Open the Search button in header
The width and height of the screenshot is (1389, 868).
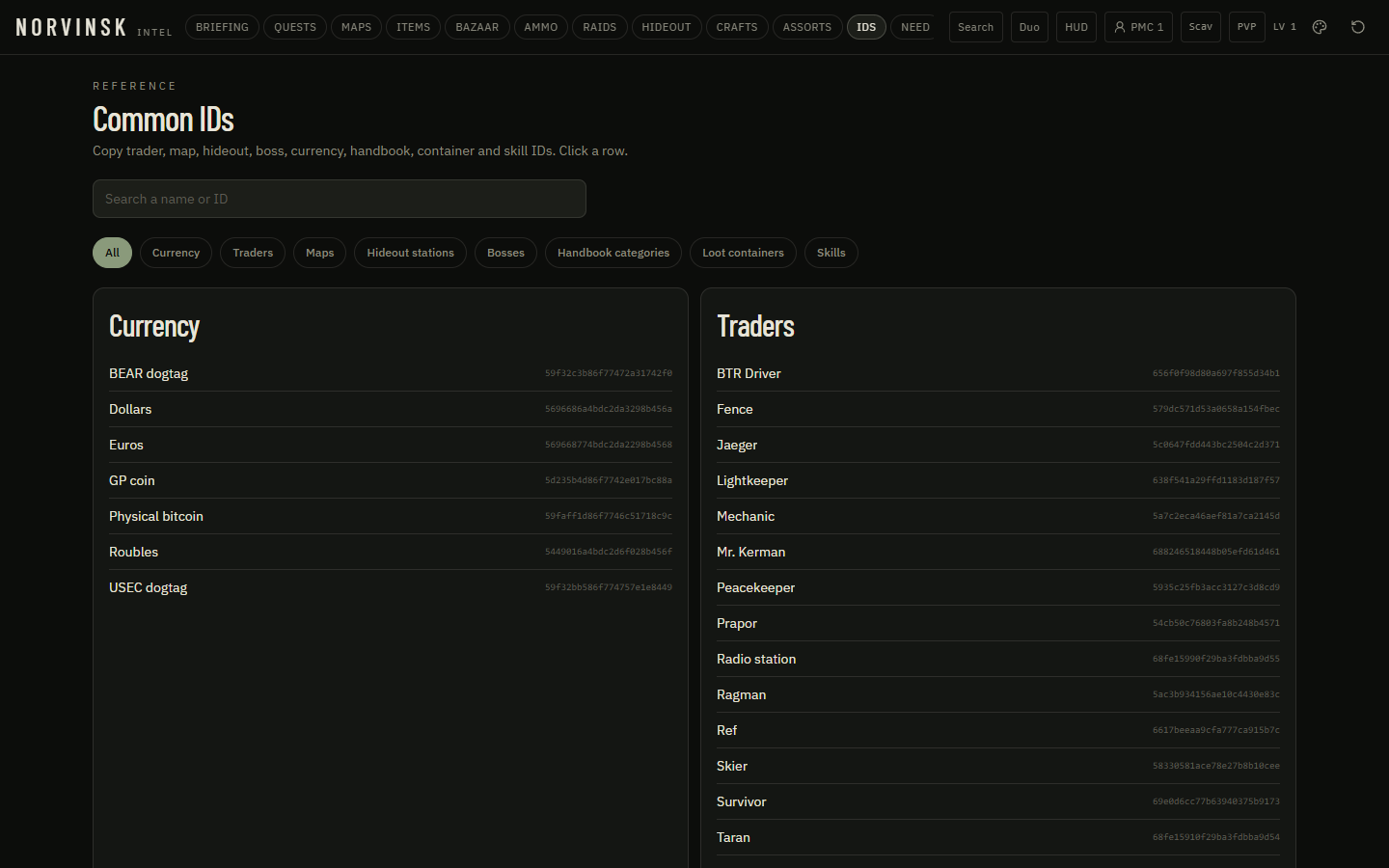coord(976,27)
